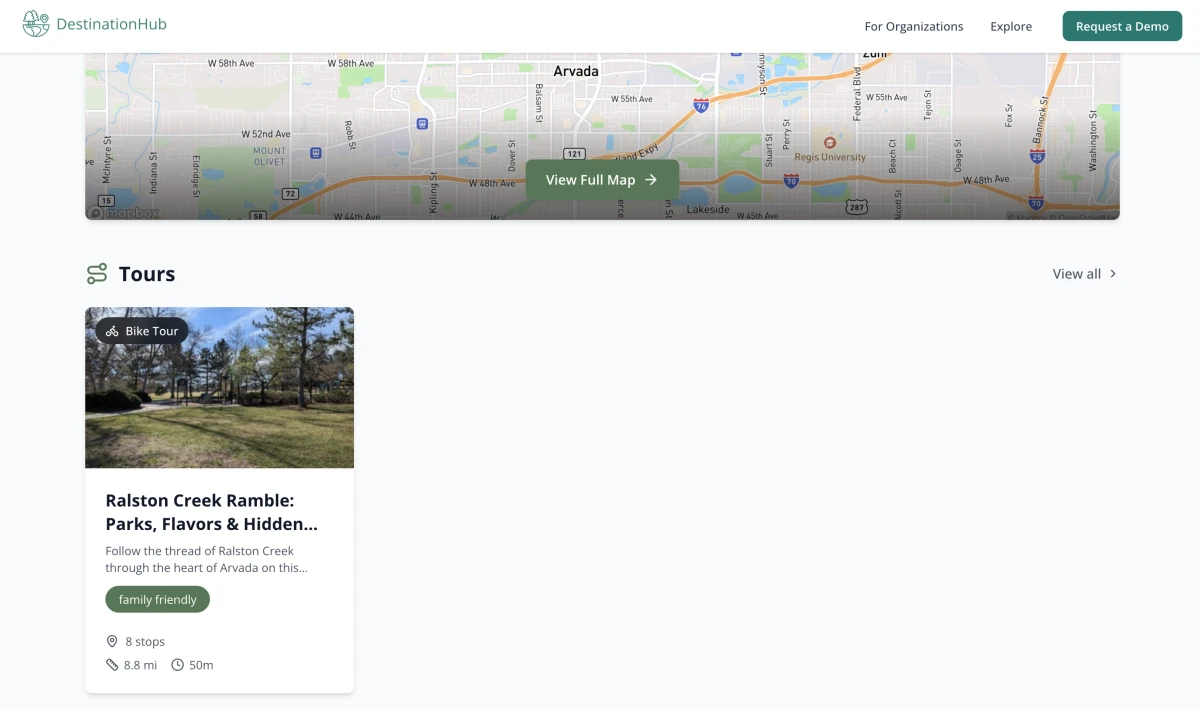Click the bicycle icon in Bike Tour badge

coord(113,331)
